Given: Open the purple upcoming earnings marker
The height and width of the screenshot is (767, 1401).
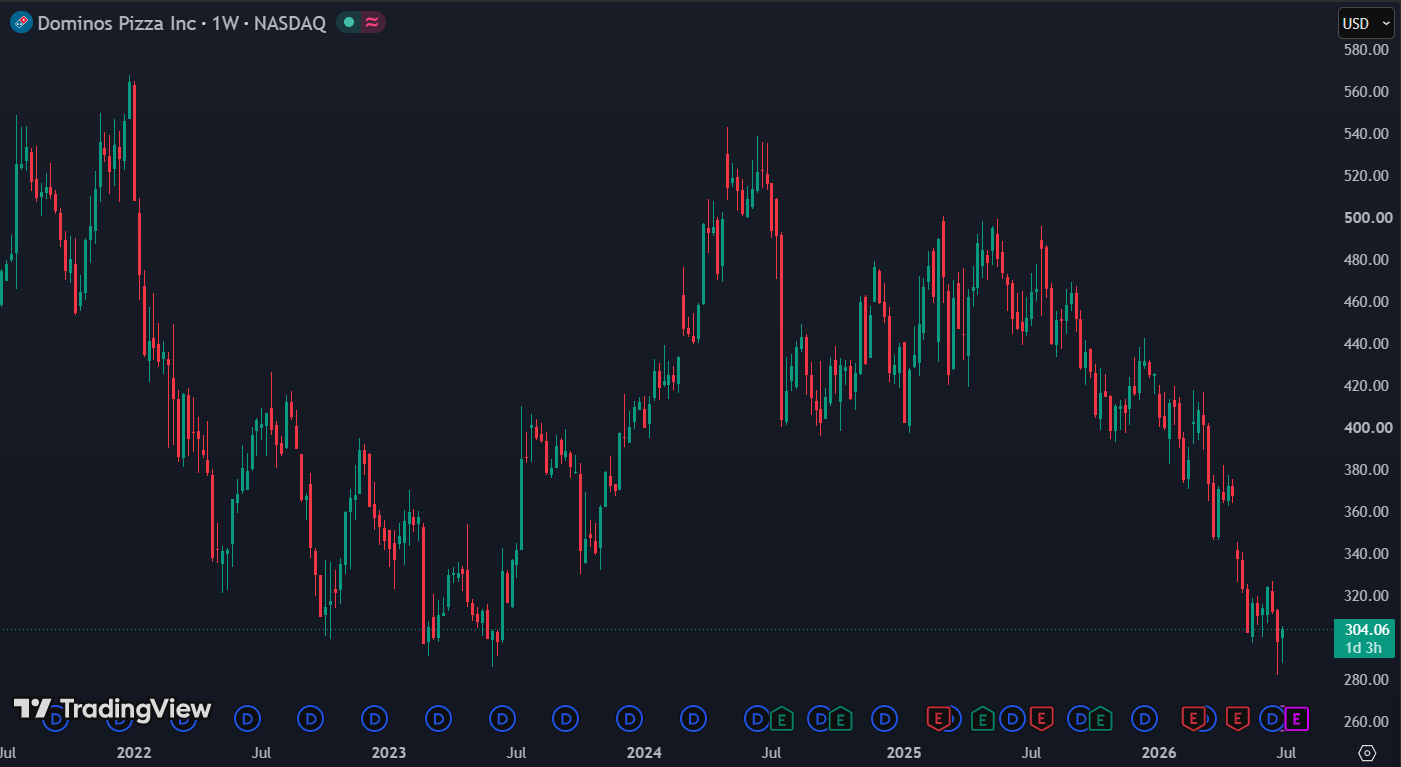Looking at the screenshot, I should point(1297,718).
